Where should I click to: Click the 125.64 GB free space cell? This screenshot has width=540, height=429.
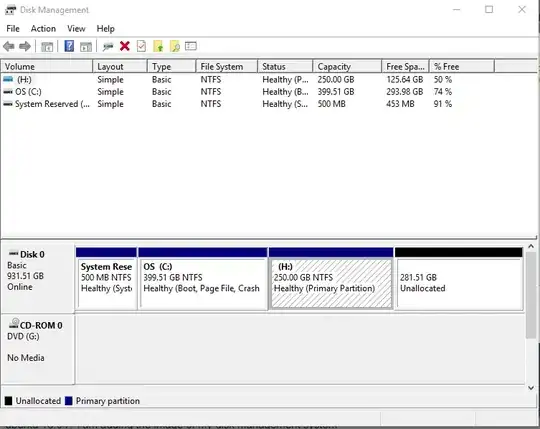(x=405, y=80)
